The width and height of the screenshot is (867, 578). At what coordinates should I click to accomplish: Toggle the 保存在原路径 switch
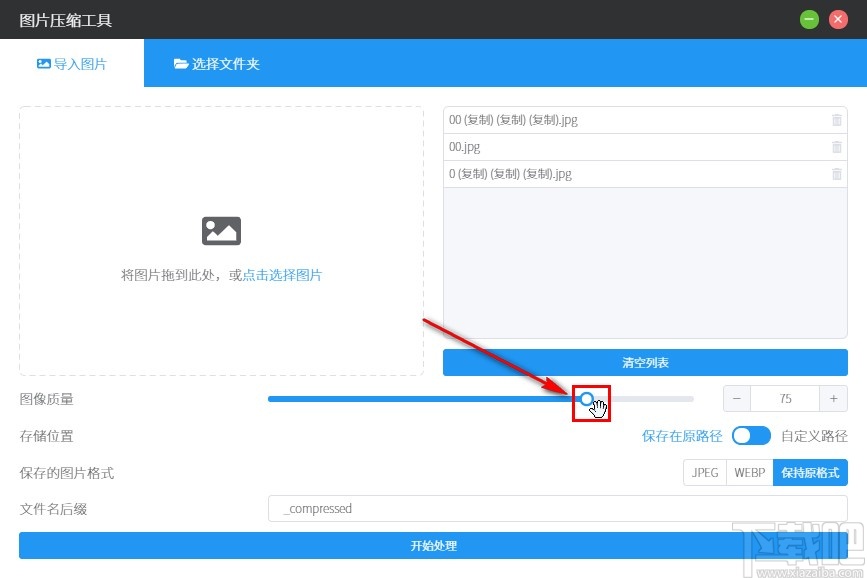tap(751, 435)
